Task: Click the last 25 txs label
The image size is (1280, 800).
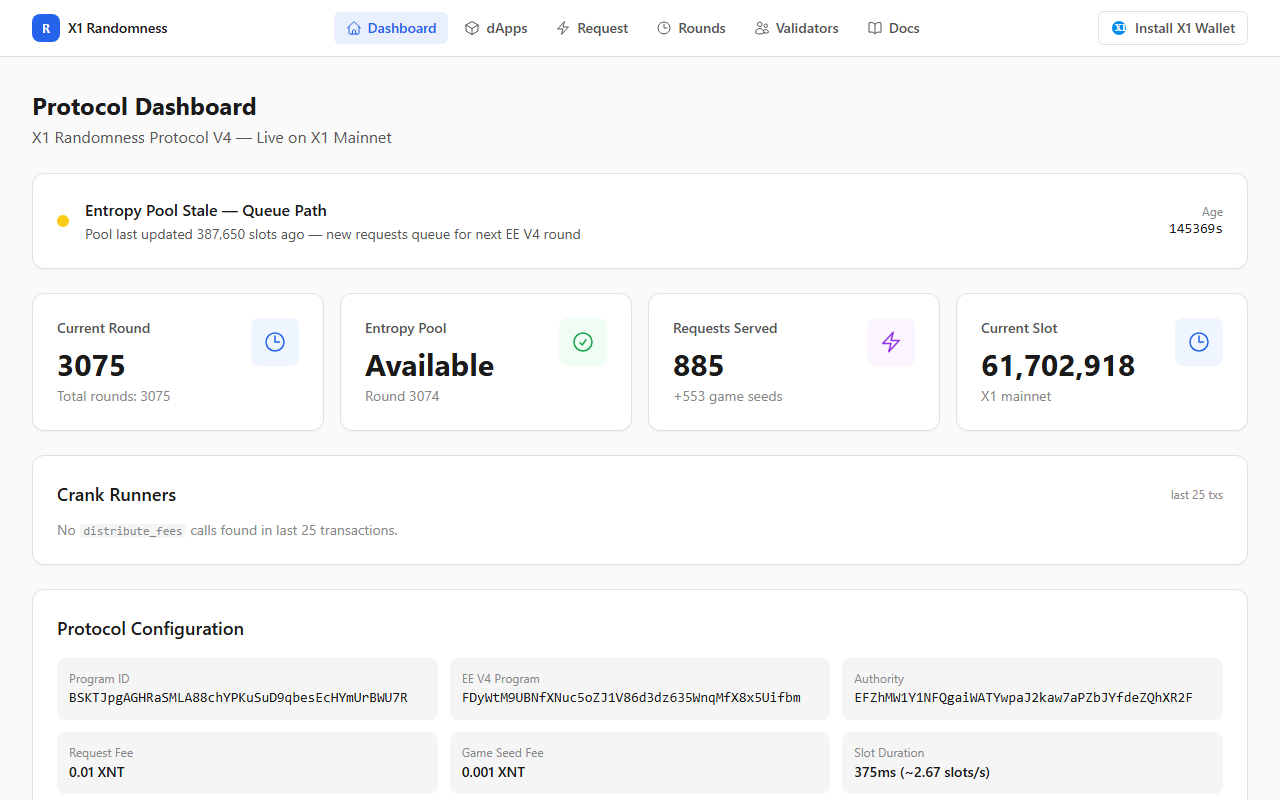Action: coord(1197,495)
